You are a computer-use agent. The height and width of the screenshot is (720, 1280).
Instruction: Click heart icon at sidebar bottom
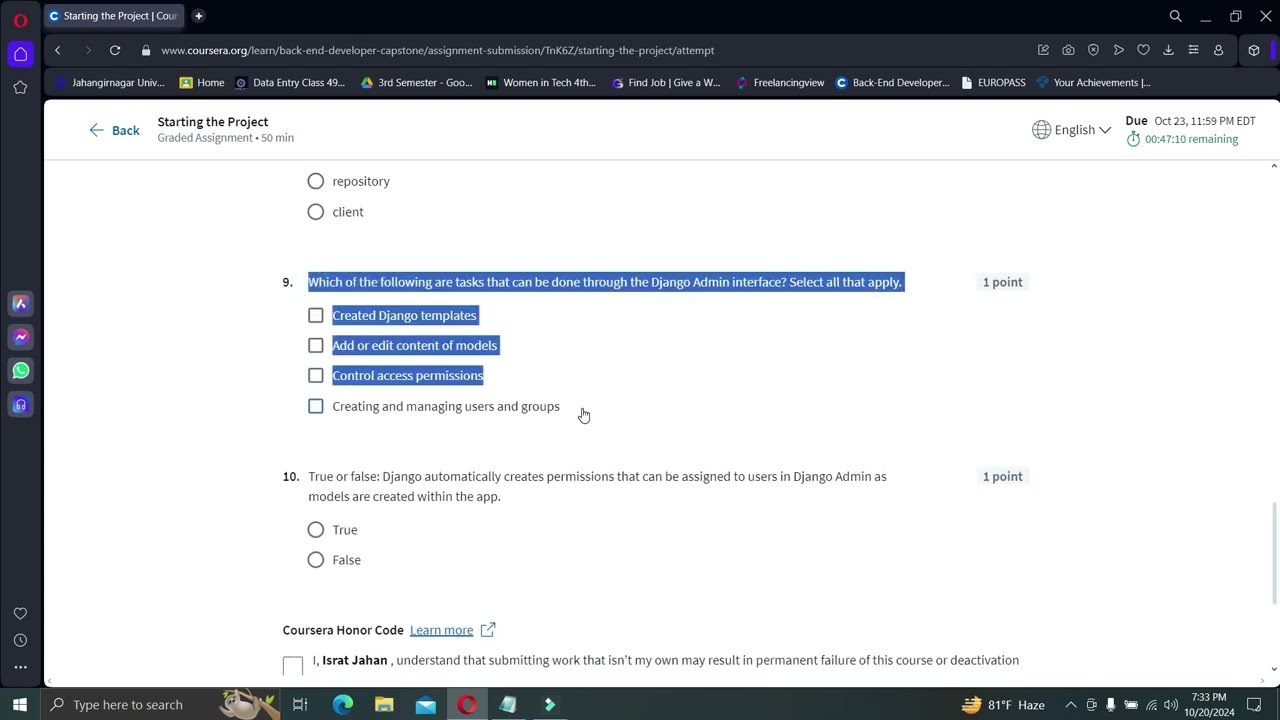[20, 613]
